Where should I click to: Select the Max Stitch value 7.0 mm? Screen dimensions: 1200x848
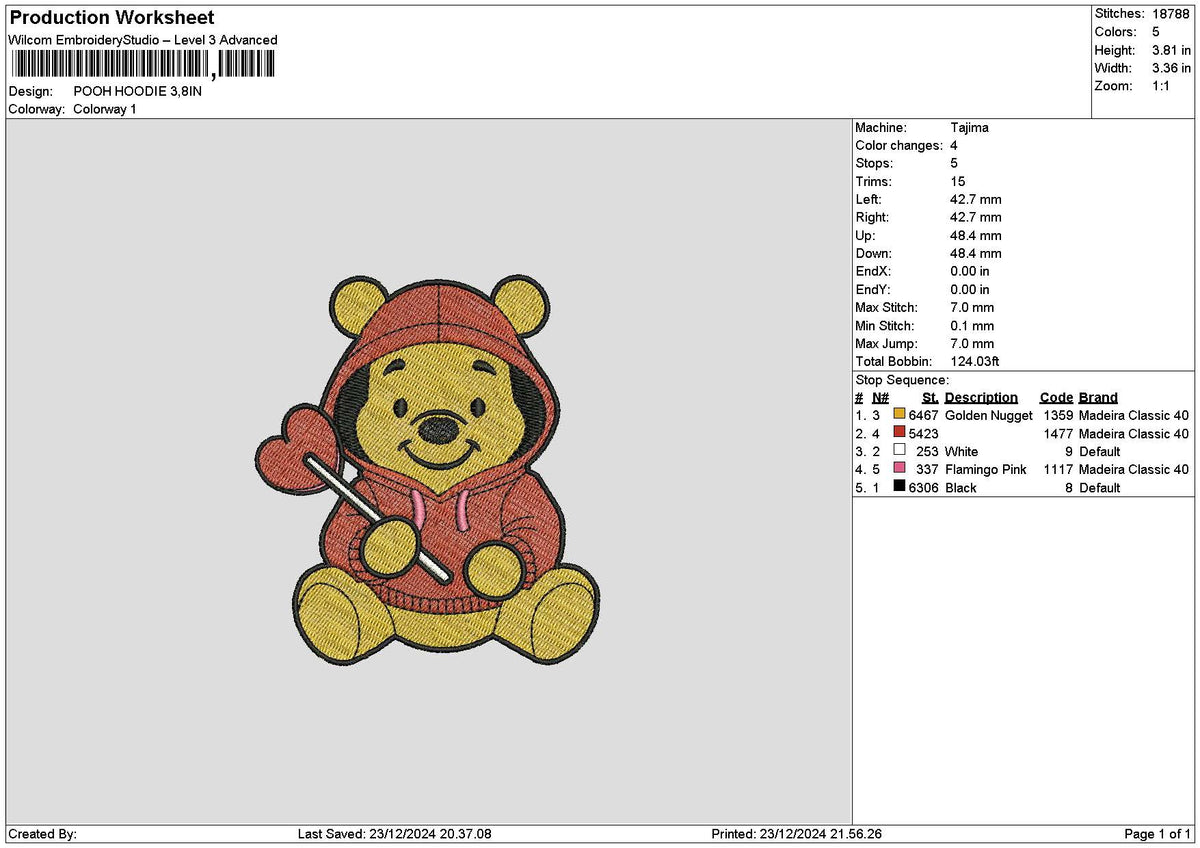(972, 308)
